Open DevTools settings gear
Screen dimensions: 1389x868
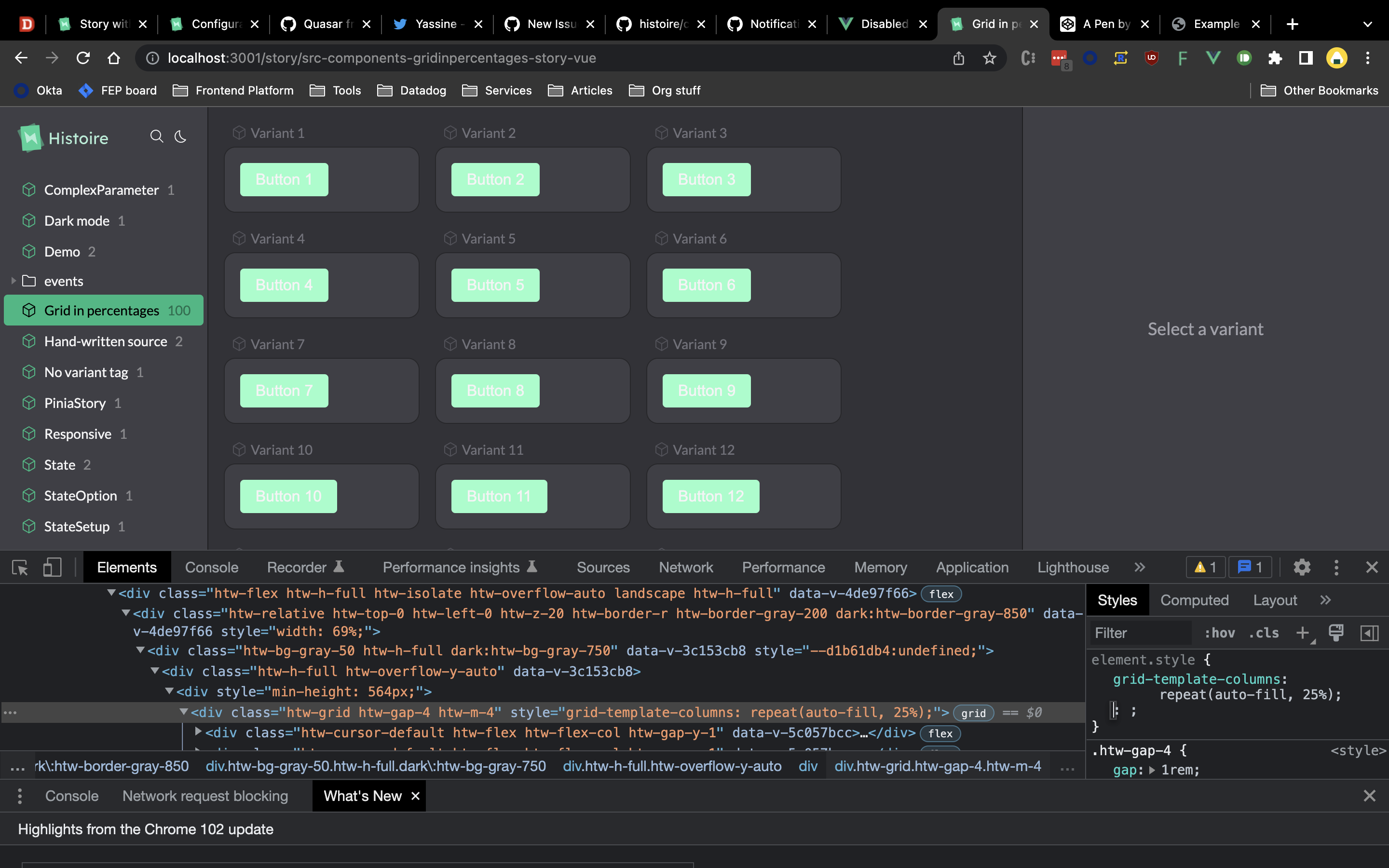1302,568
